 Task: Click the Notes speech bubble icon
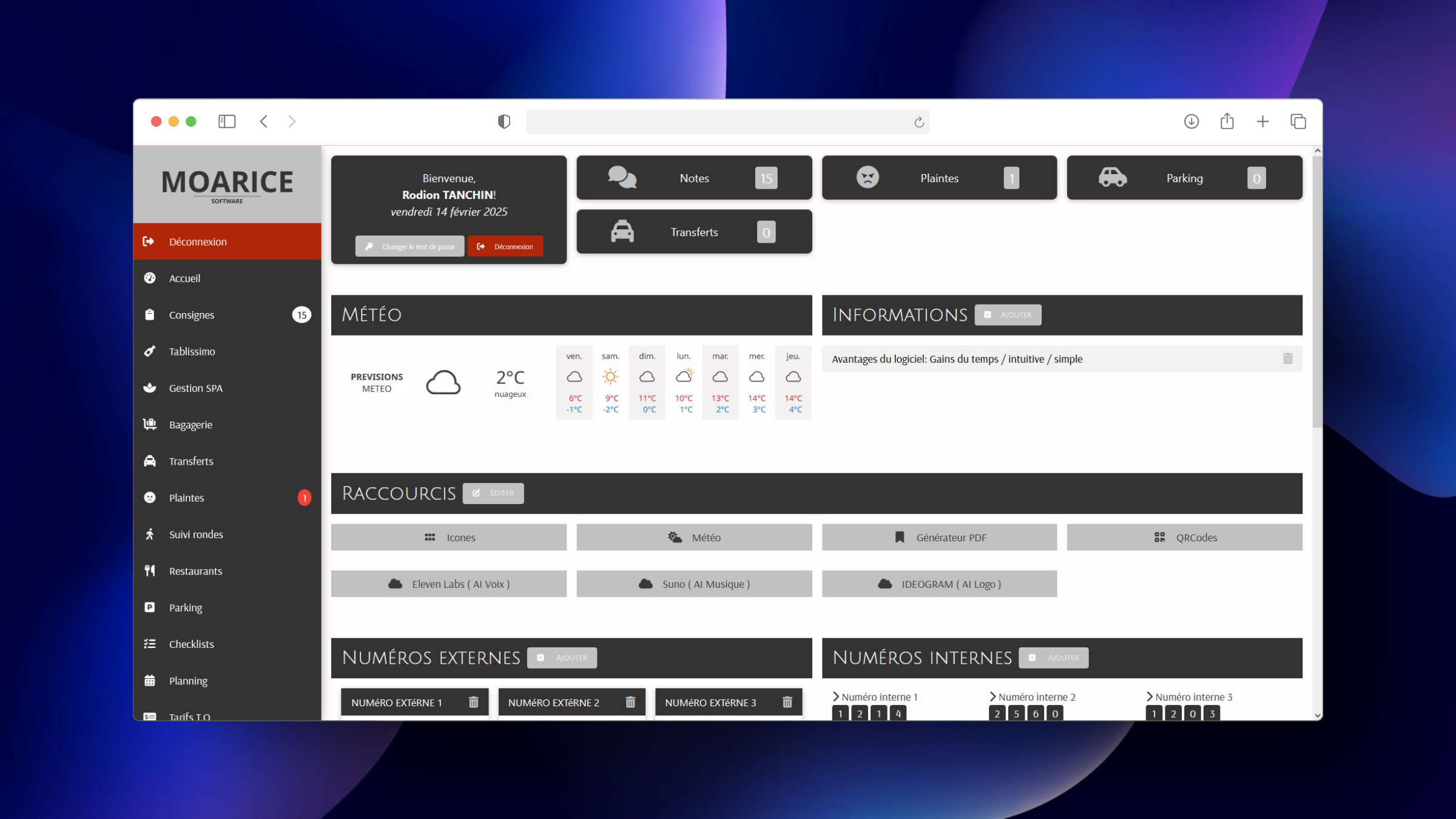point(621,178)
